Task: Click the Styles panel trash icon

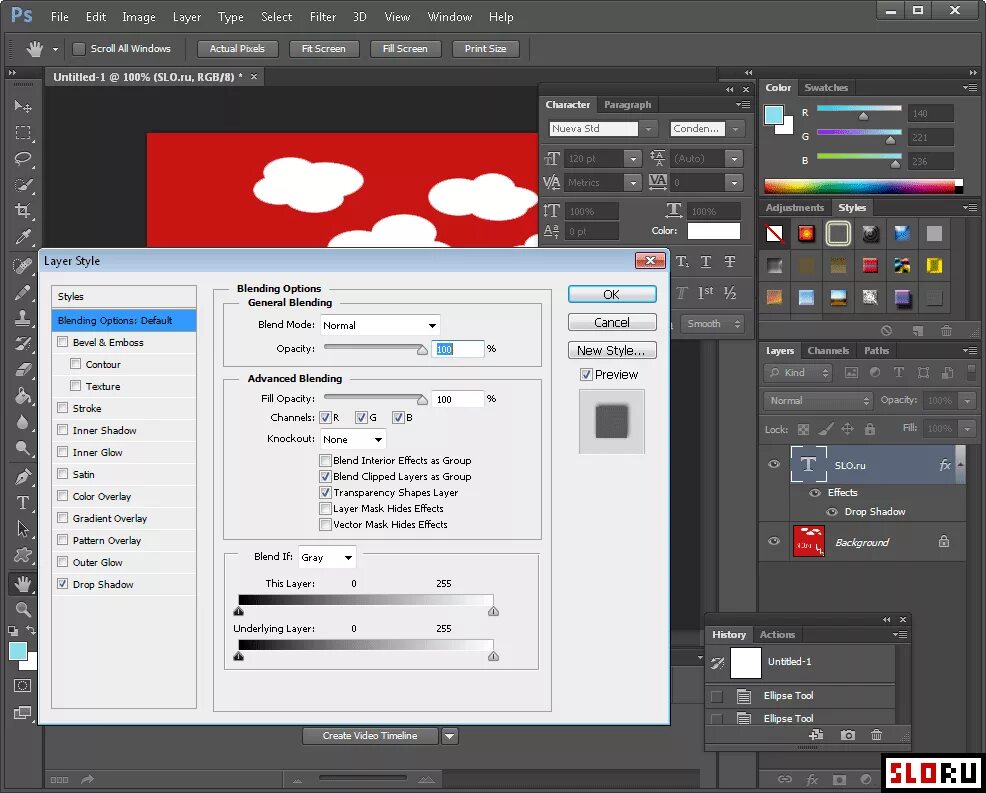Action: [946, 331]
